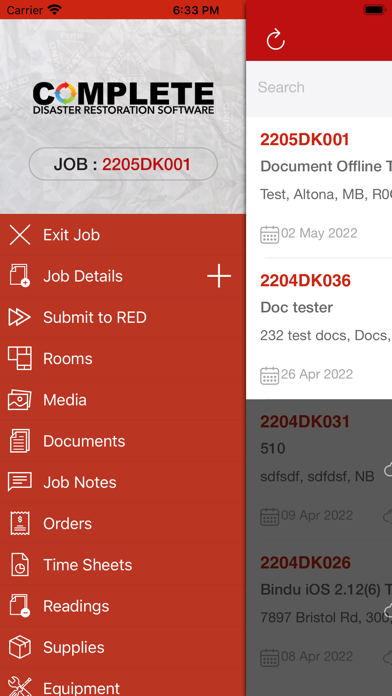Image resolution: width=392 pixels, height=696 pixels.
Task: Click the Media pictures icon
Action: (x=20, y=399)
